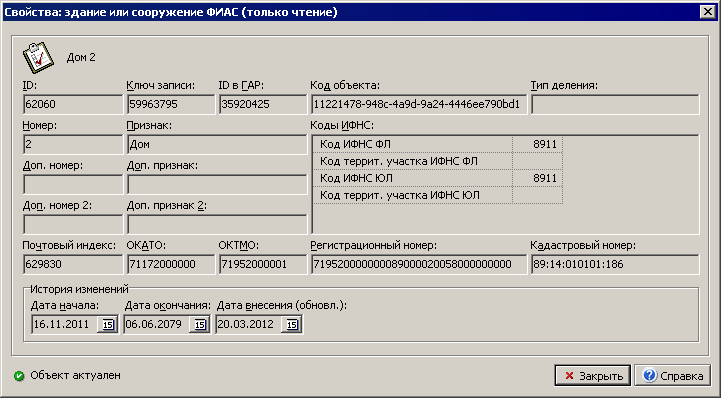This screenshot has height=398, width=721.
Task: Open calendar picker for Дата начала
Action: point(108,324)
